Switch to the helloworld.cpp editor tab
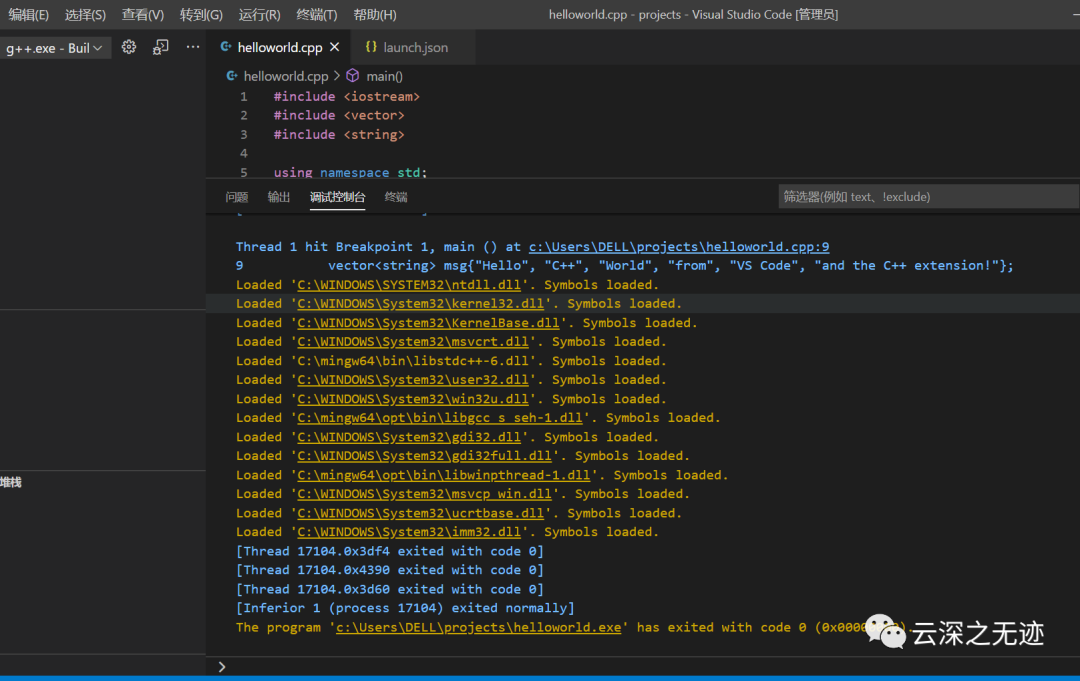The image size is (1080, 681). 280,48
